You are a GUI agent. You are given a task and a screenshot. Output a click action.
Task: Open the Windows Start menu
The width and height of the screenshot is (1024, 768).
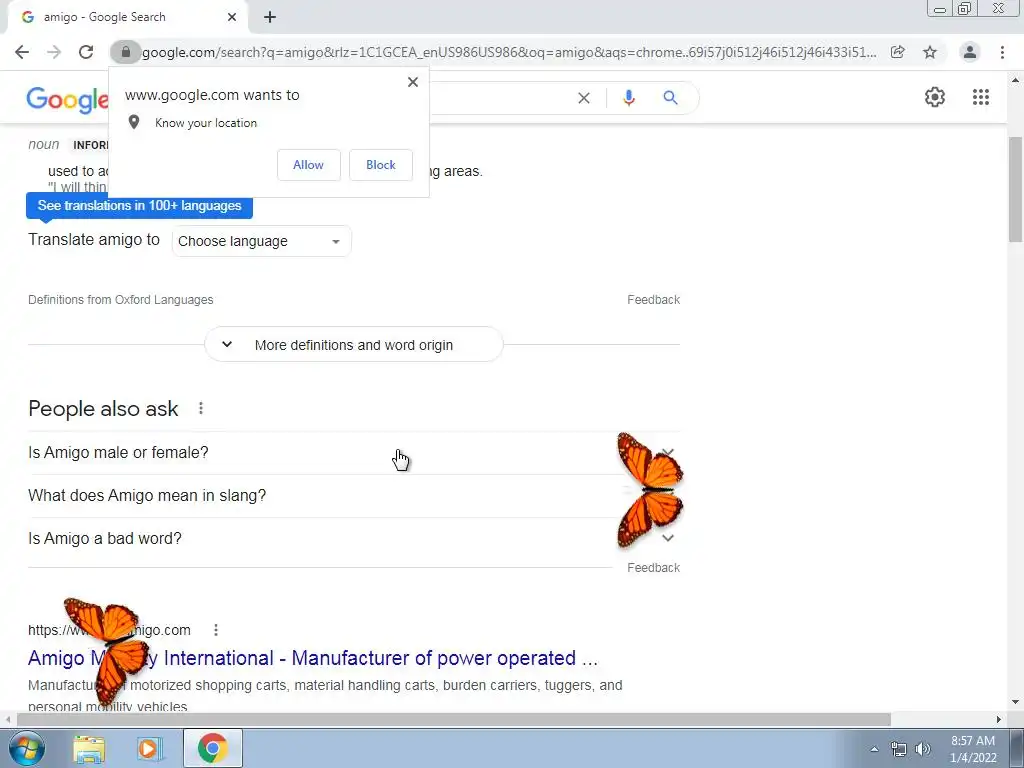pos(26,748)
